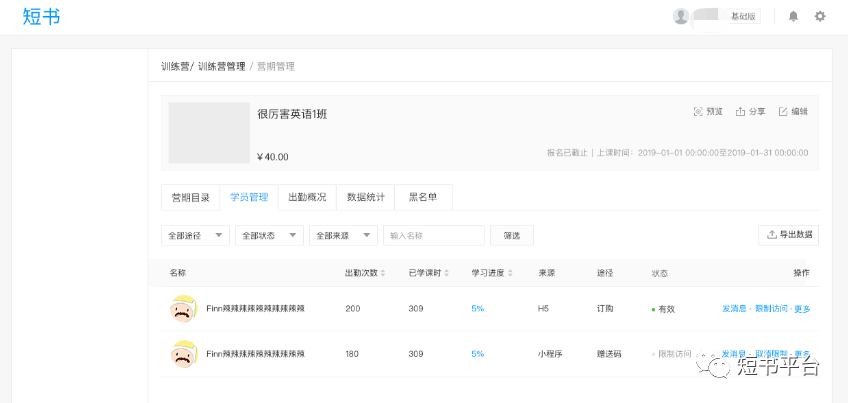Click 发消息 for the H5 student
848x403 pixels.
[x=734, y=309]
